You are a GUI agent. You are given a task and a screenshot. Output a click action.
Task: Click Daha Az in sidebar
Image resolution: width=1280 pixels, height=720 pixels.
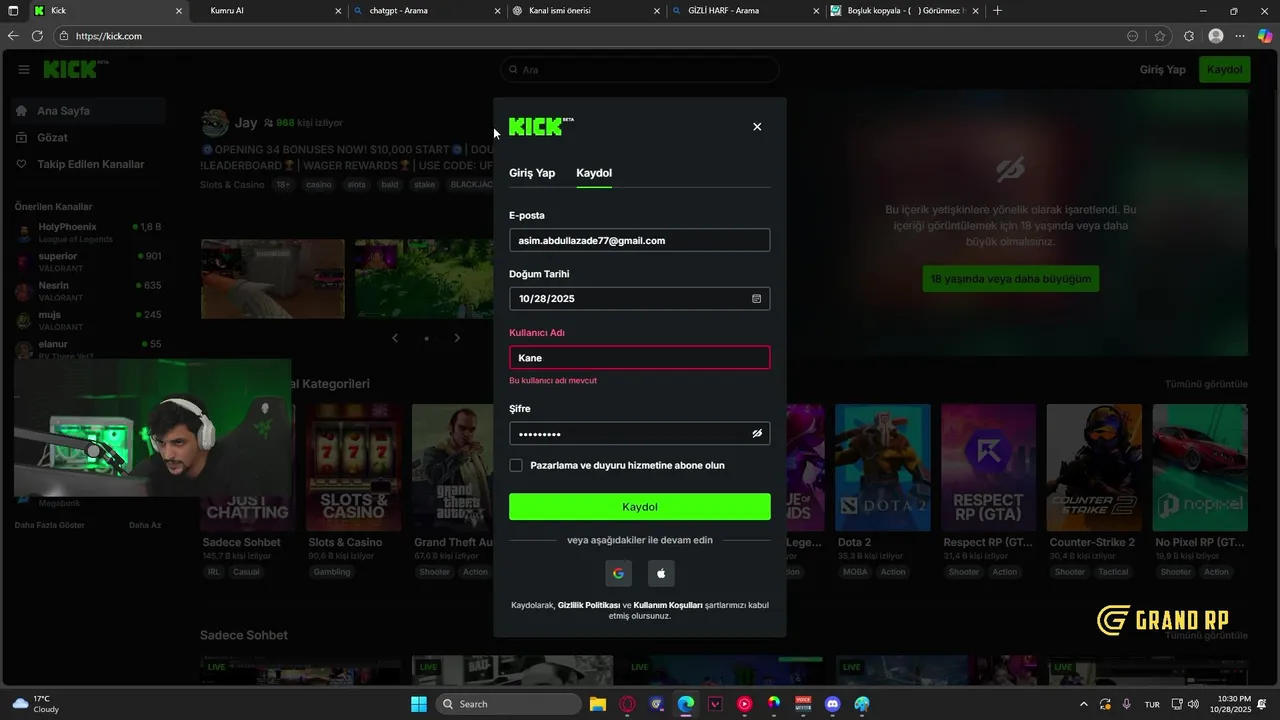(x=145, y=525)
